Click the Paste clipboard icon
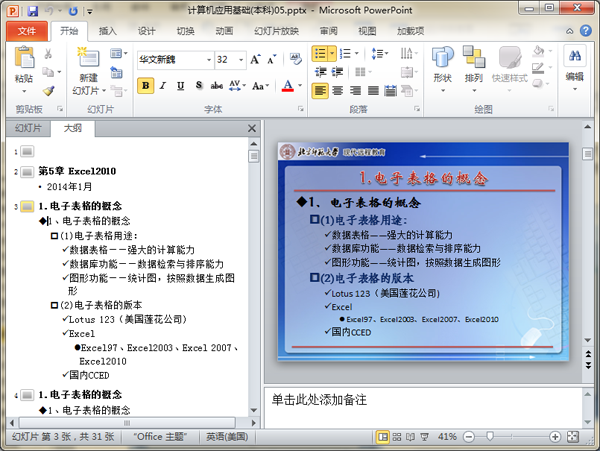 24,57
